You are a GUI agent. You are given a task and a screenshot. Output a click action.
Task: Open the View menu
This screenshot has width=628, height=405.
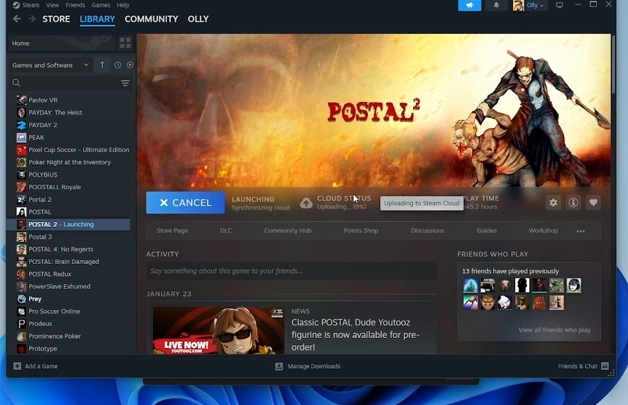(52, 5)
